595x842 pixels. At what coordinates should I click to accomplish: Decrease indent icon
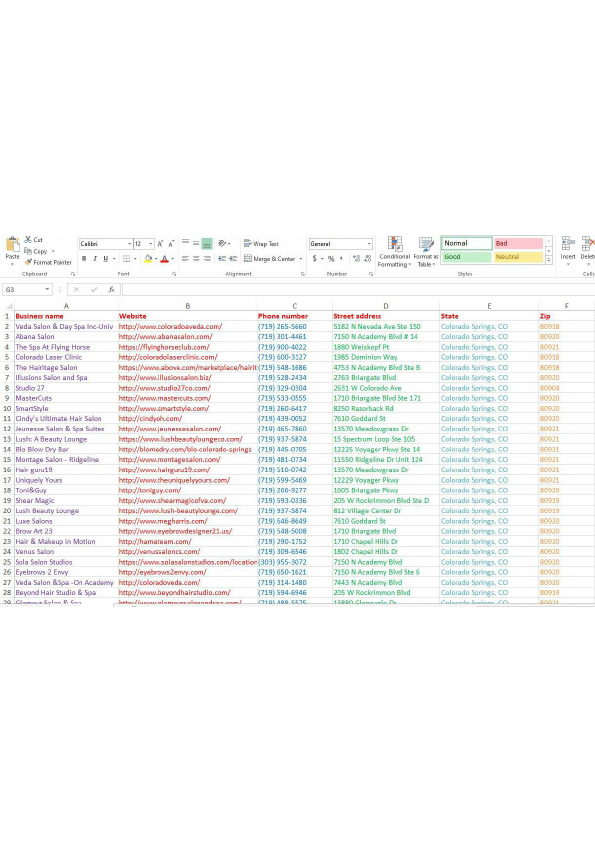click(x=222, y=259)
